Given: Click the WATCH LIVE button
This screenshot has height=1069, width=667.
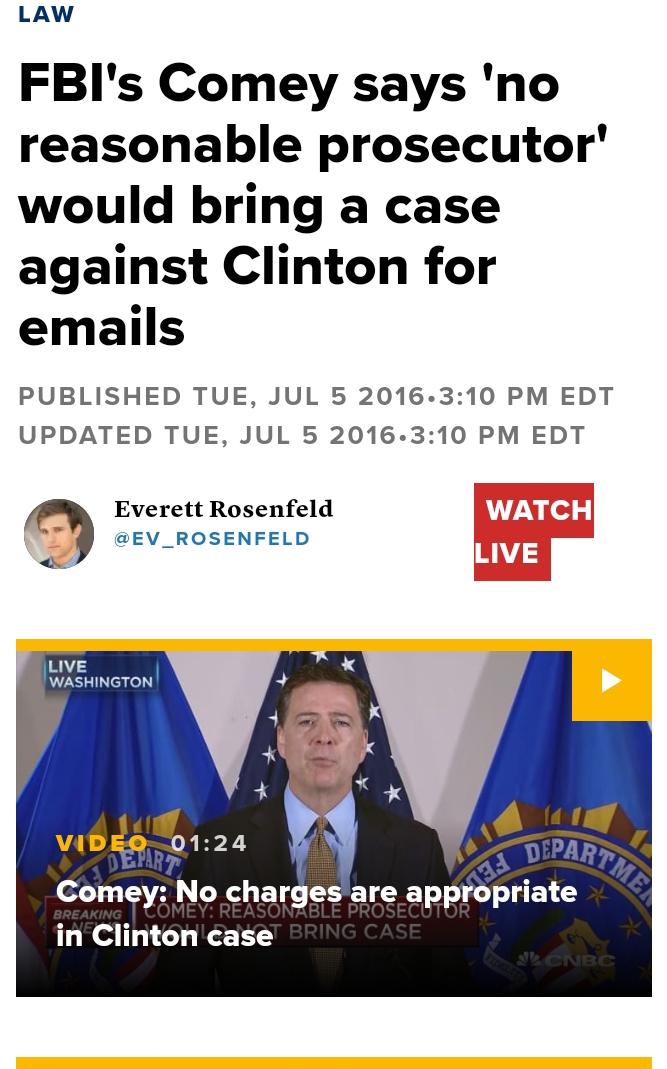Looking at the screenshot, I should coord(533,532).
